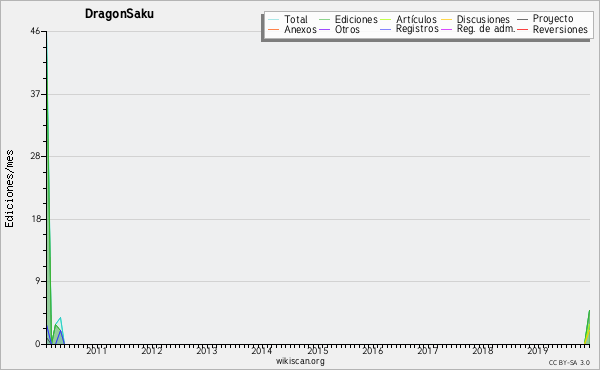Screen dimensions: 600x370
Task: Select the Reg. de adm. legend label
Action: pyautogui.click(x=486, y=29)
